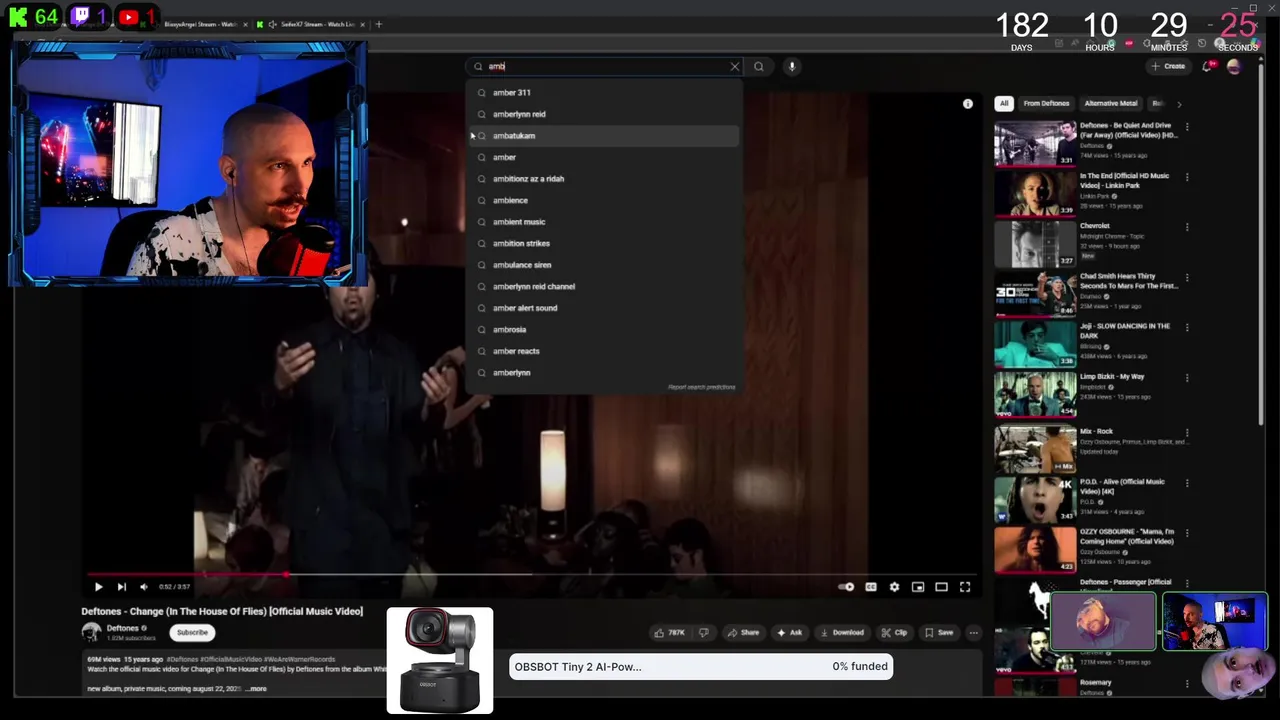The height and width of the screenshot is (720, 1280).
Task: Dislike the video
Action: tap(703, 632)
